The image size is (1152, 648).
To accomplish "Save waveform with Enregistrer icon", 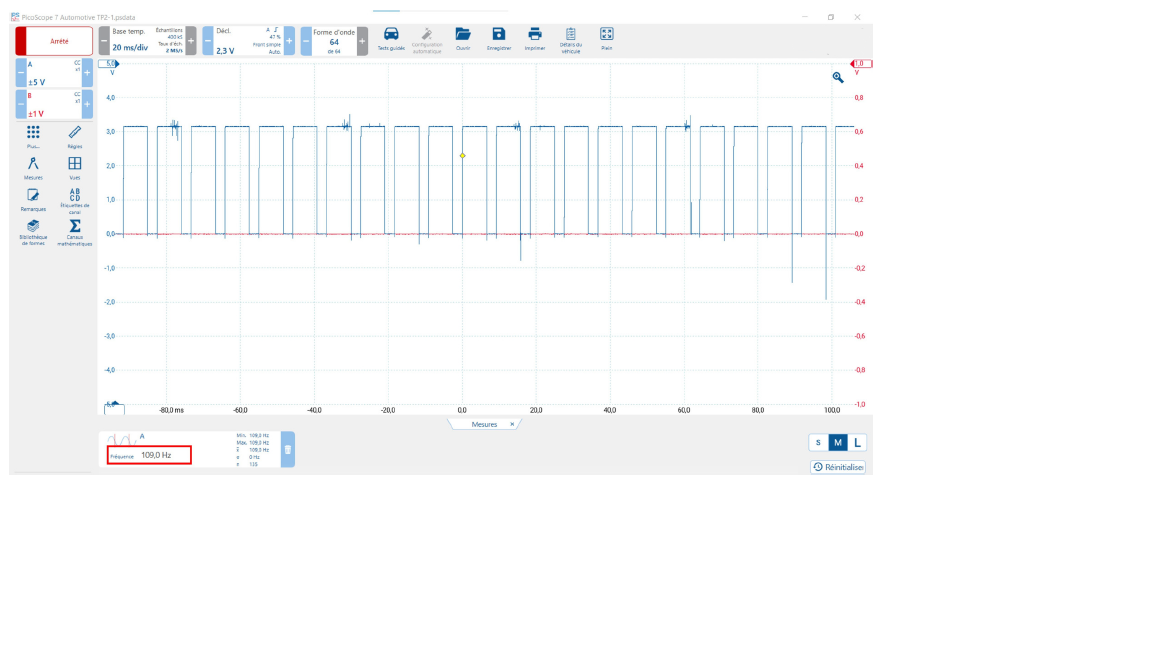I will [498, 34].
